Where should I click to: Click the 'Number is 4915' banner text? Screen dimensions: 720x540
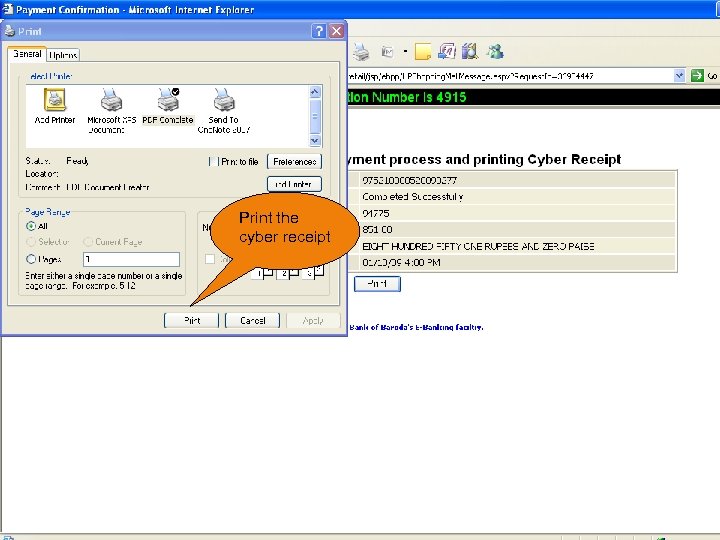point(407,97)
